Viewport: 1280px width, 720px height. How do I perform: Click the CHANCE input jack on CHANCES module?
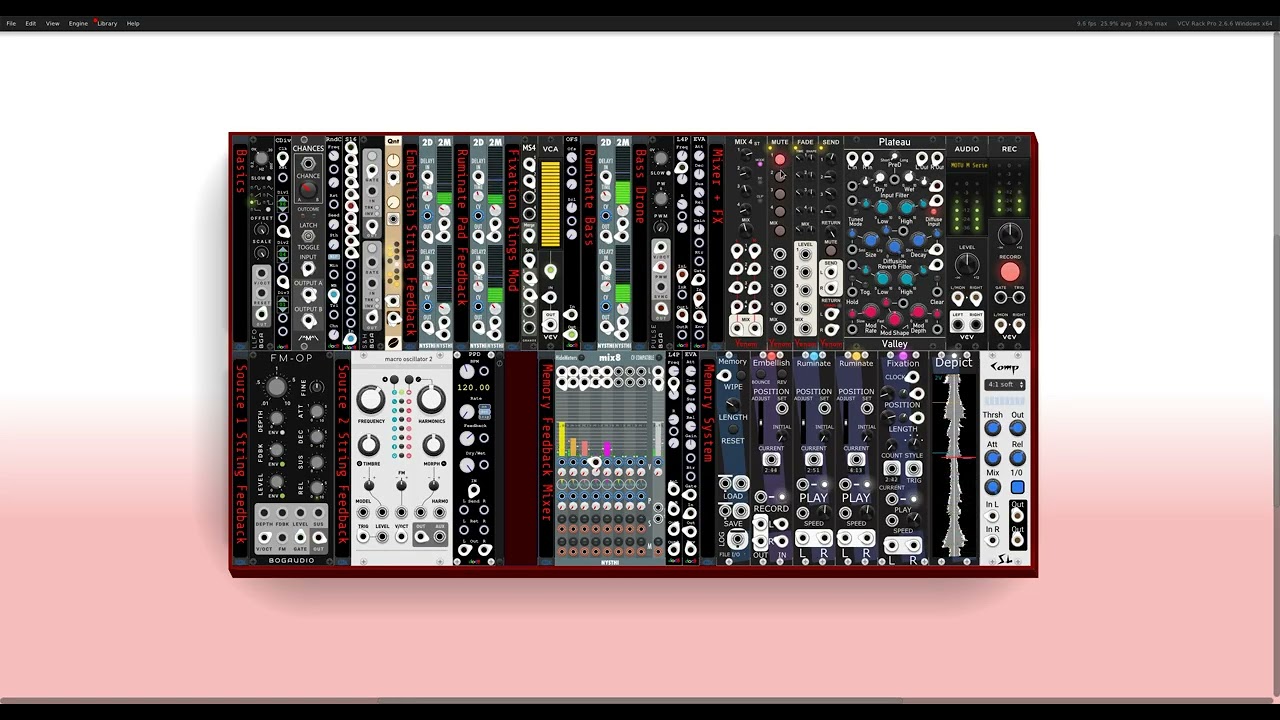pos(308,163)
